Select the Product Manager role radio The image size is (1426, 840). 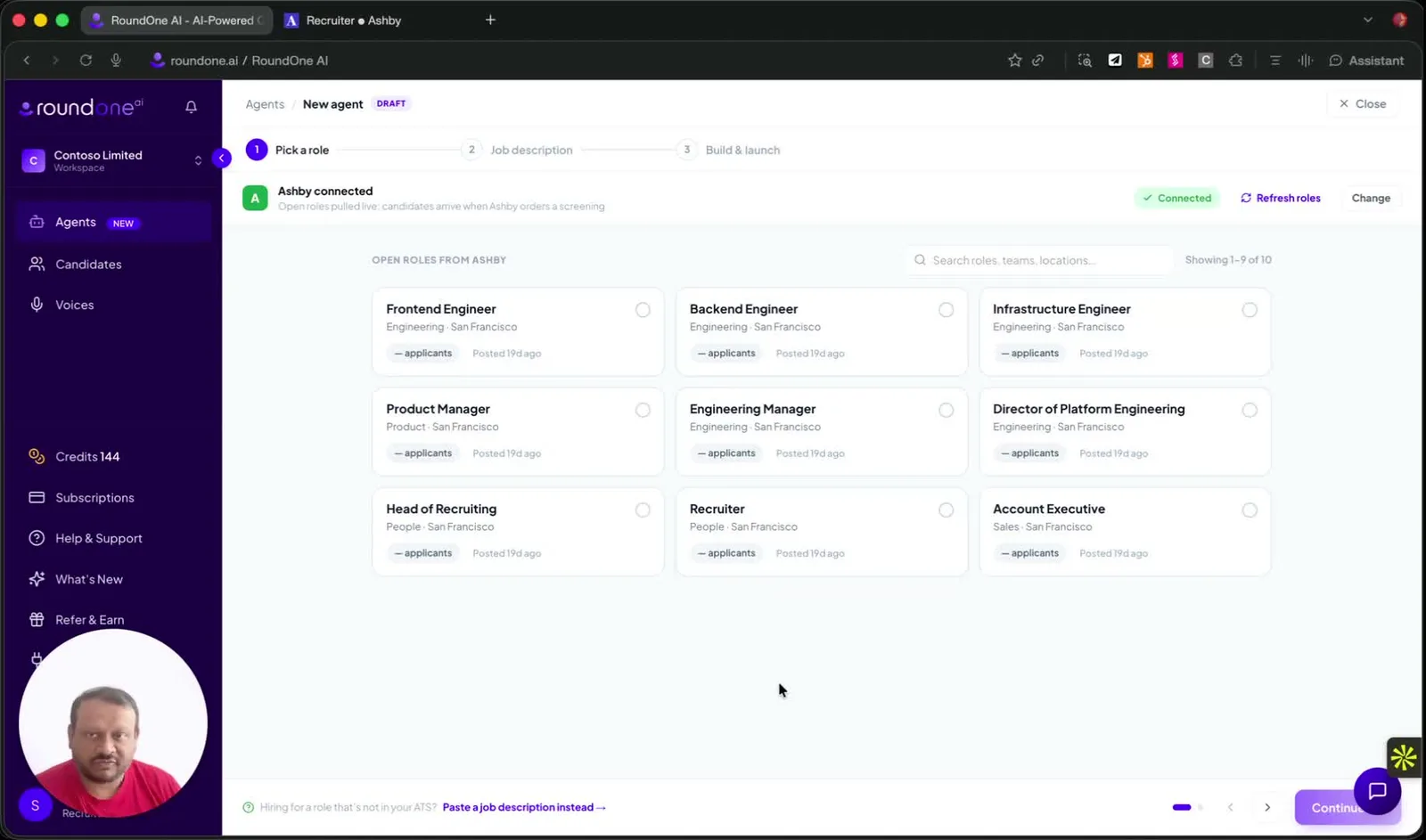[643, 410]
